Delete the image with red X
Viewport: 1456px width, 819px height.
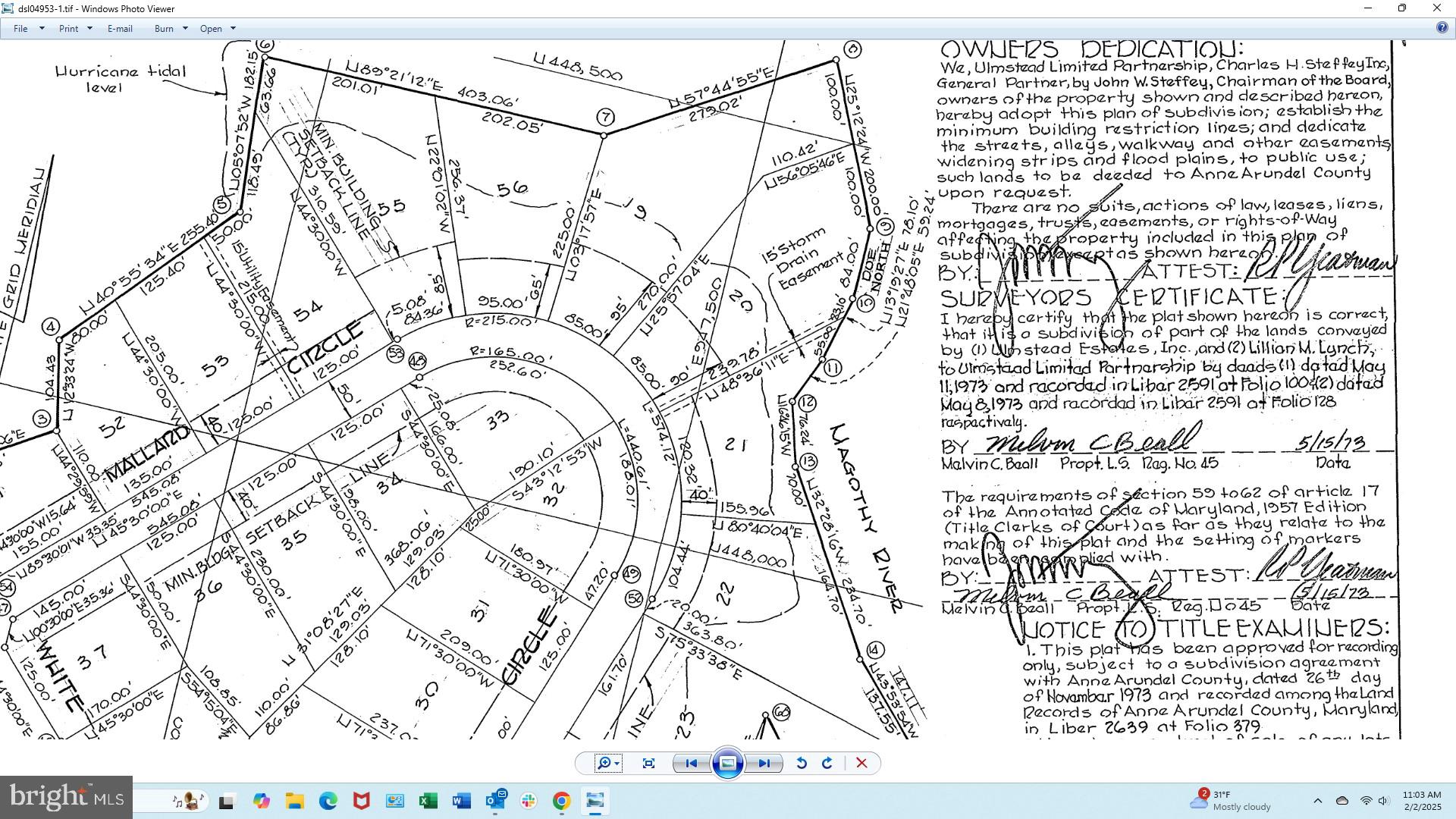coord(861,763)
